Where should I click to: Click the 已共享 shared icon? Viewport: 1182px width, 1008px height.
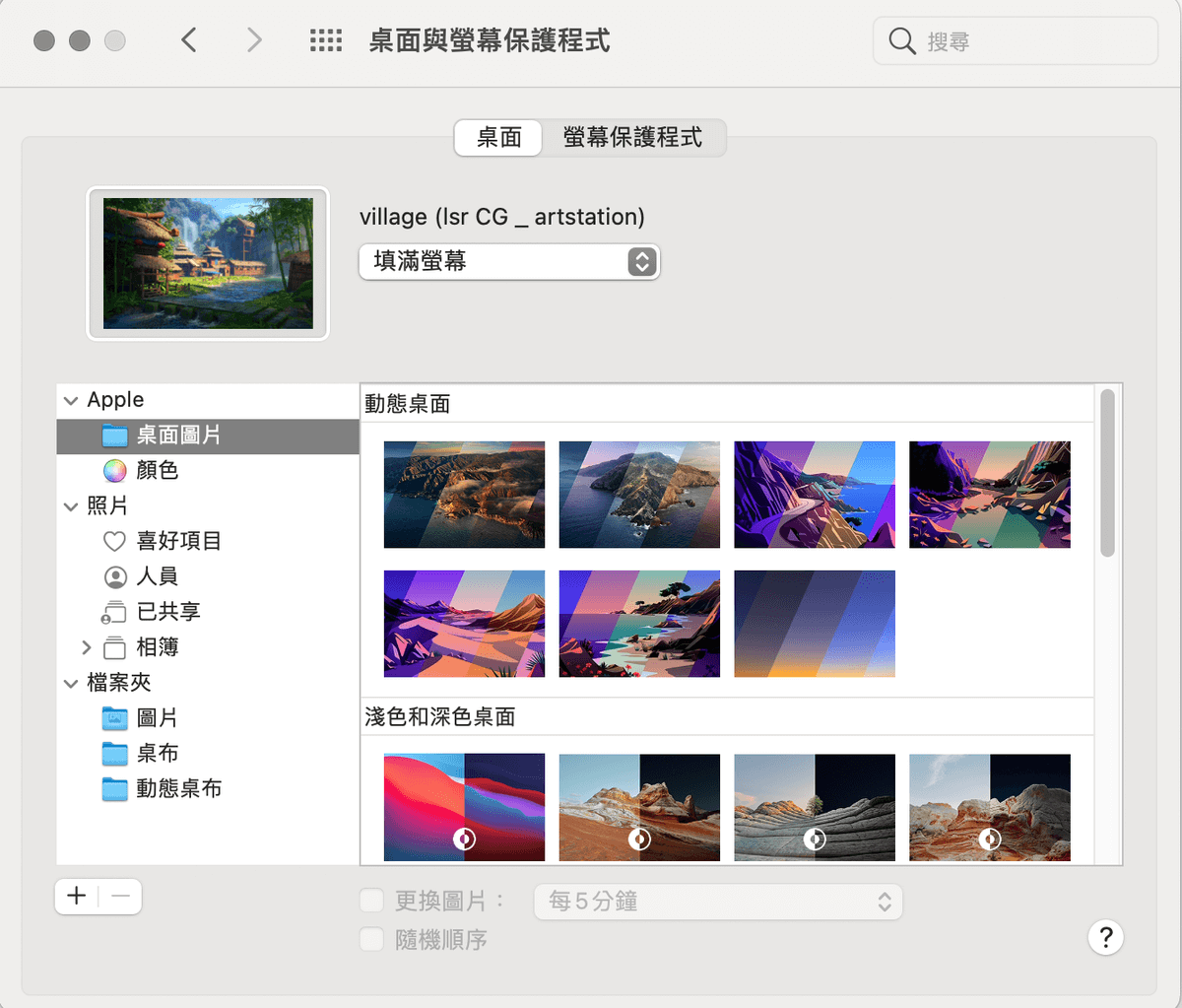(x=114, y=612)
